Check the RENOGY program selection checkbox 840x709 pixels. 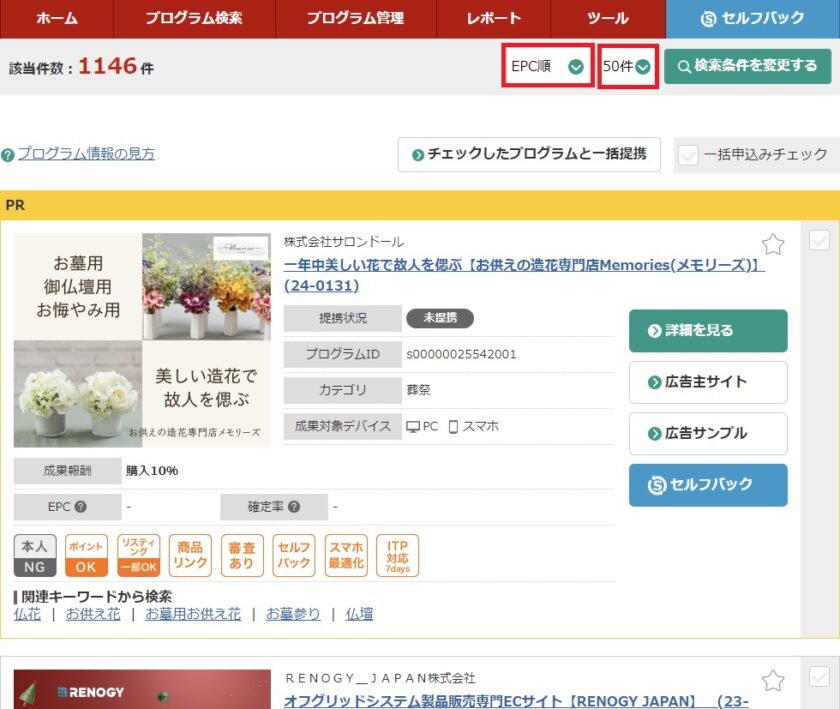click(818, 677)
